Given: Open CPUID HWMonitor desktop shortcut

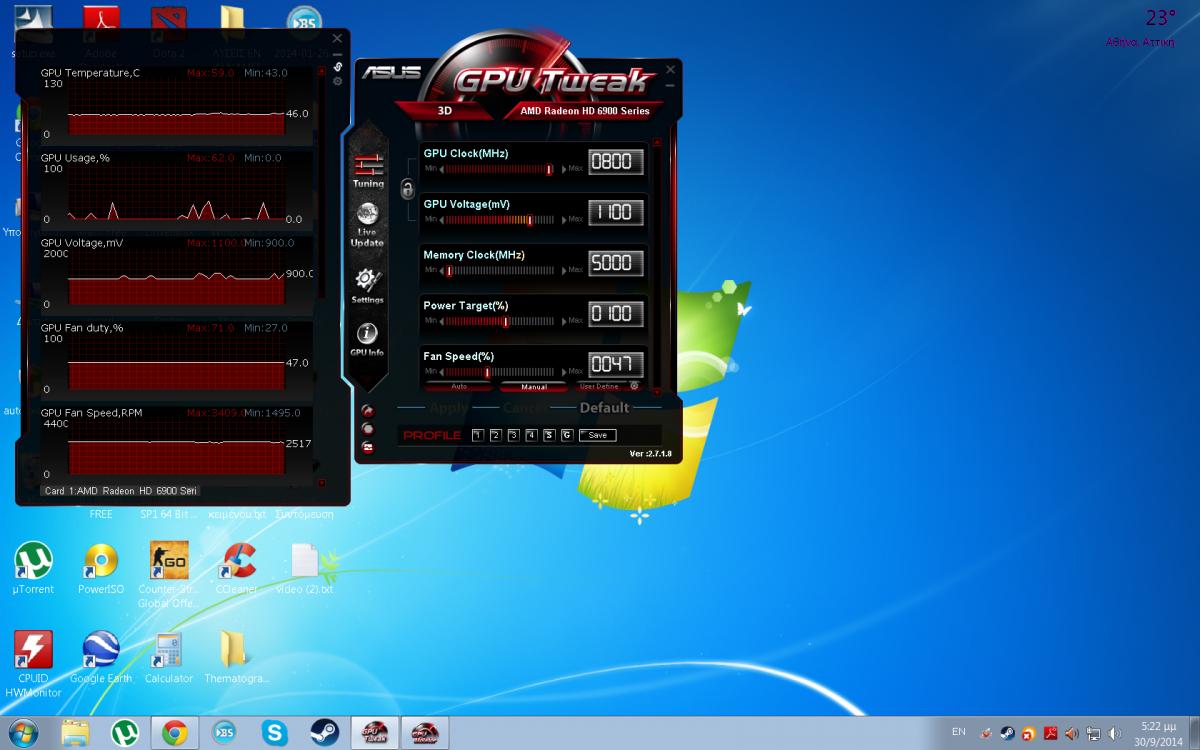Looking at the screenshot, I should [x=33, y=664].
